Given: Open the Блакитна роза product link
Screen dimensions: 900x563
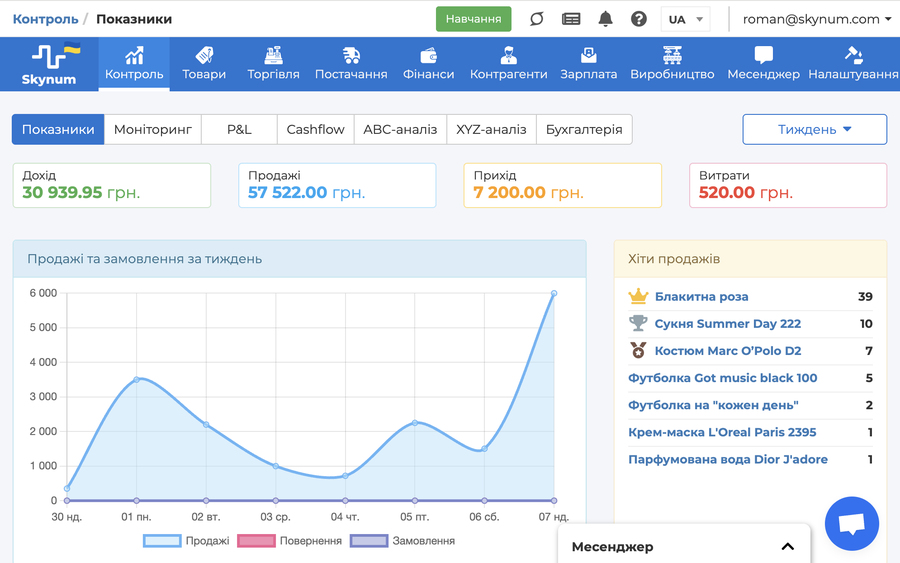Looking at the screenshot, I should (x=701, y=296).
